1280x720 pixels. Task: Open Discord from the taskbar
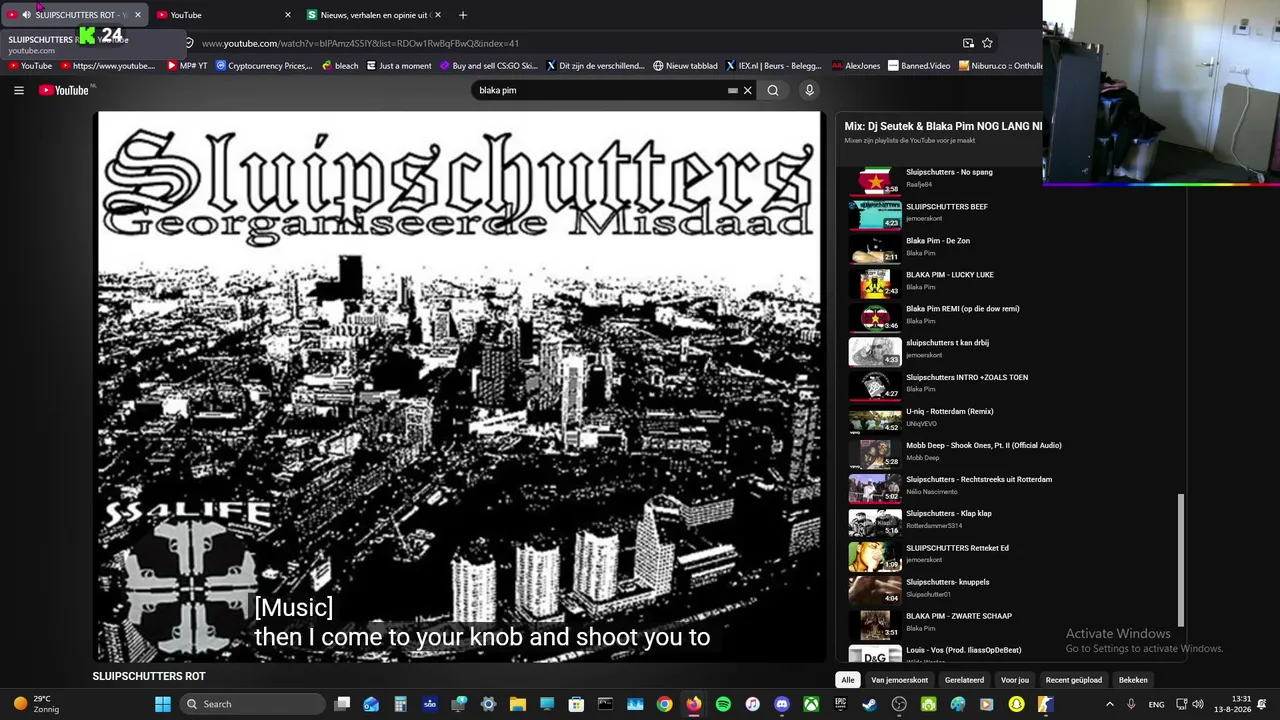[x=781, y=704]
